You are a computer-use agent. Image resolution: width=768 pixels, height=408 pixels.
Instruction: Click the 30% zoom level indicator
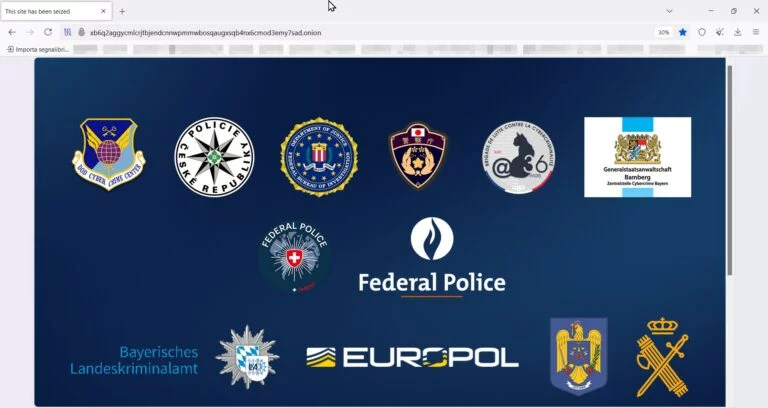(663, 32)
